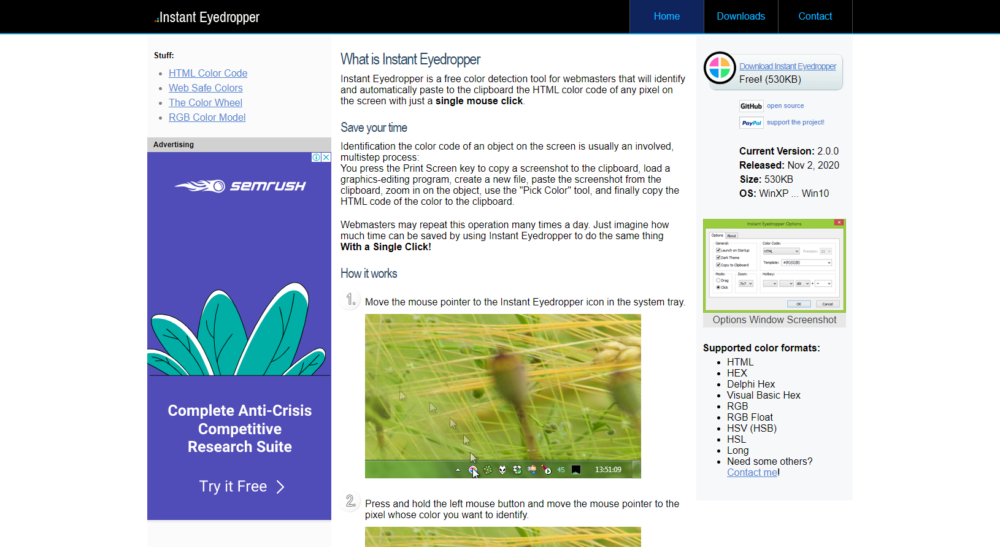
Task: Click the Released: Nov 2, 2020 line
Action: [x=789, y=165]
